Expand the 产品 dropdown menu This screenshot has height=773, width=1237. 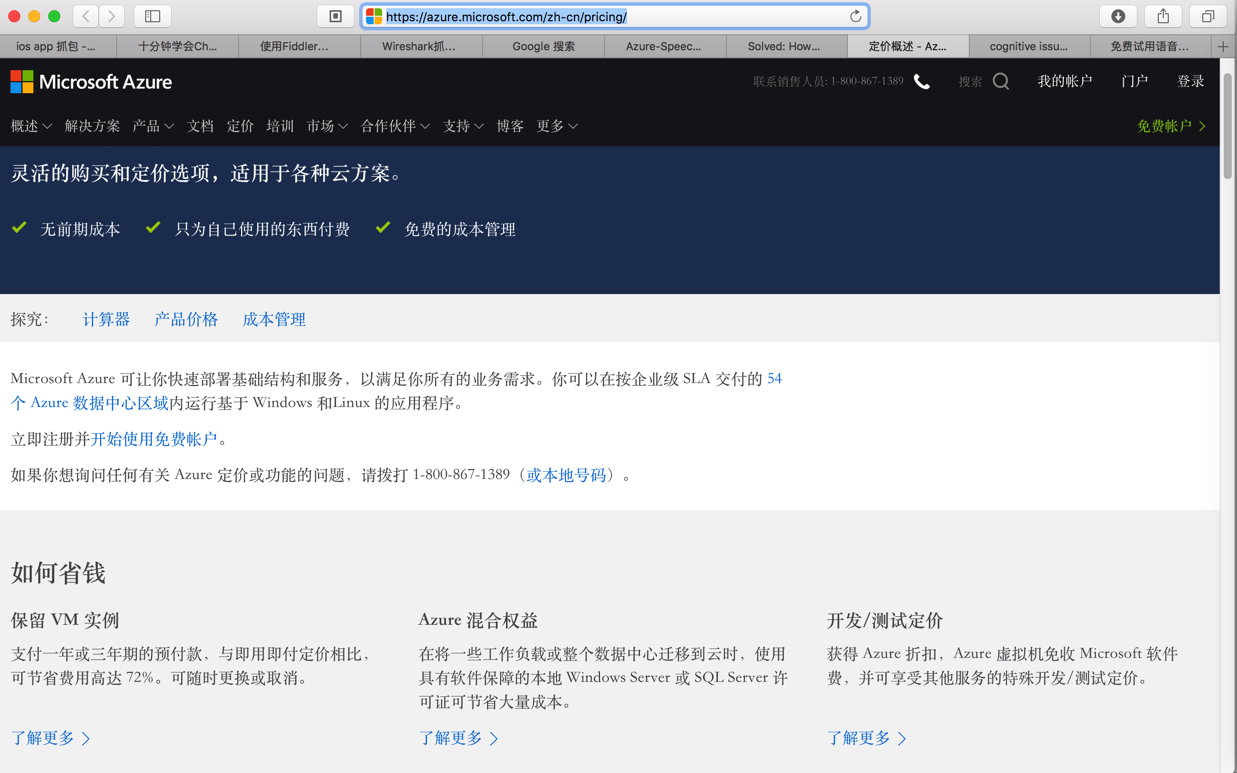click(153, 126)
